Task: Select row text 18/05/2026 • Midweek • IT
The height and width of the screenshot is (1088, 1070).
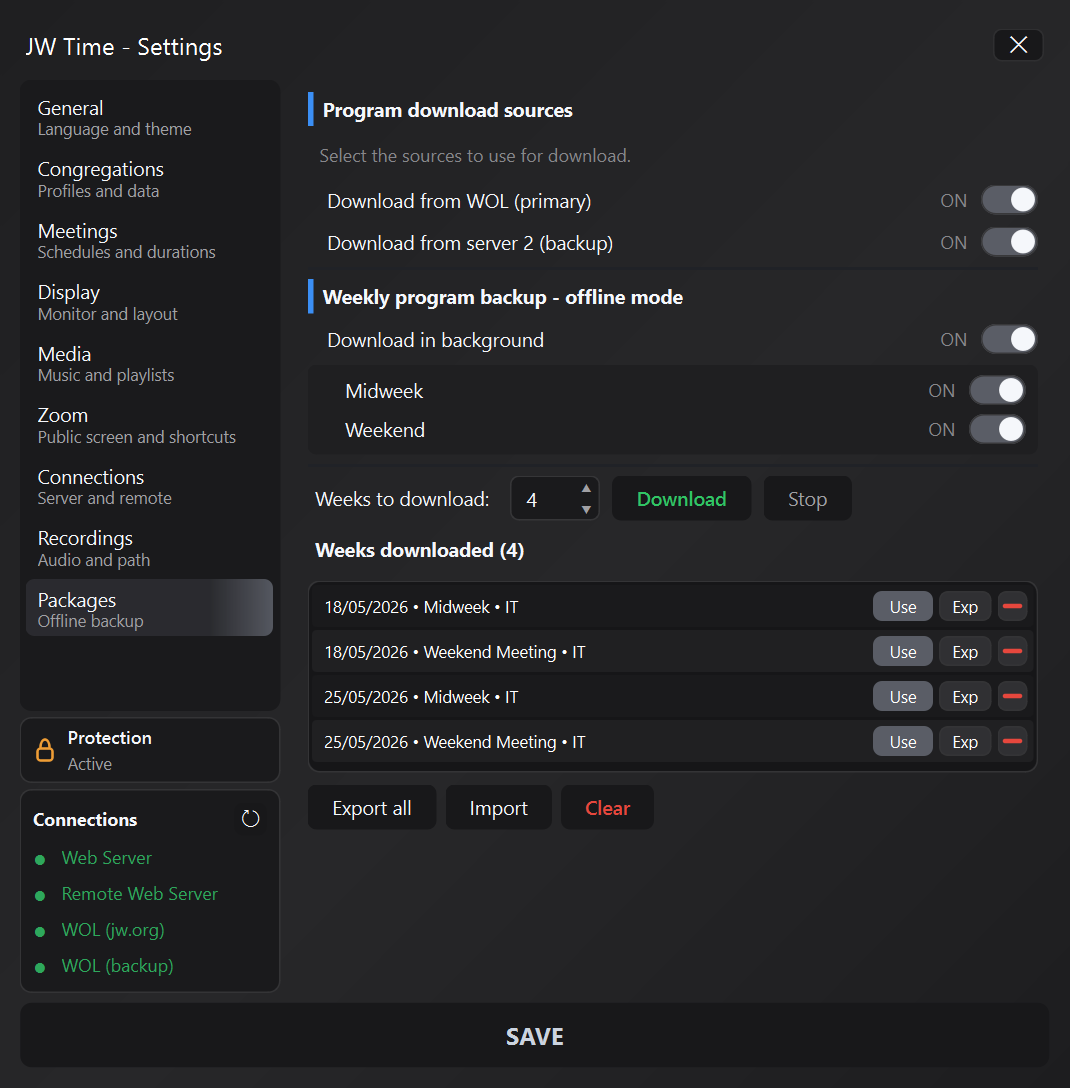Action: click(421, 607)
